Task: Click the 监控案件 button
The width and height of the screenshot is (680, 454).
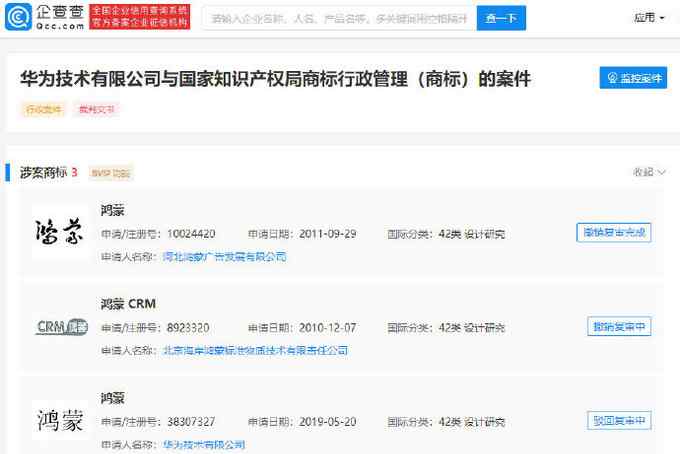Action: (633, 78)
